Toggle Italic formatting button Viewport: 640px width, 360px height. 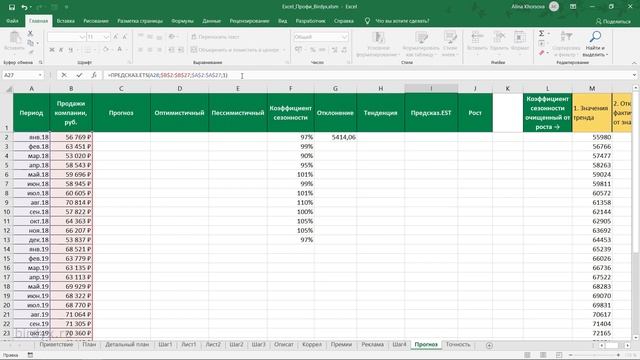pyautogui.click(x=61, y=50)
